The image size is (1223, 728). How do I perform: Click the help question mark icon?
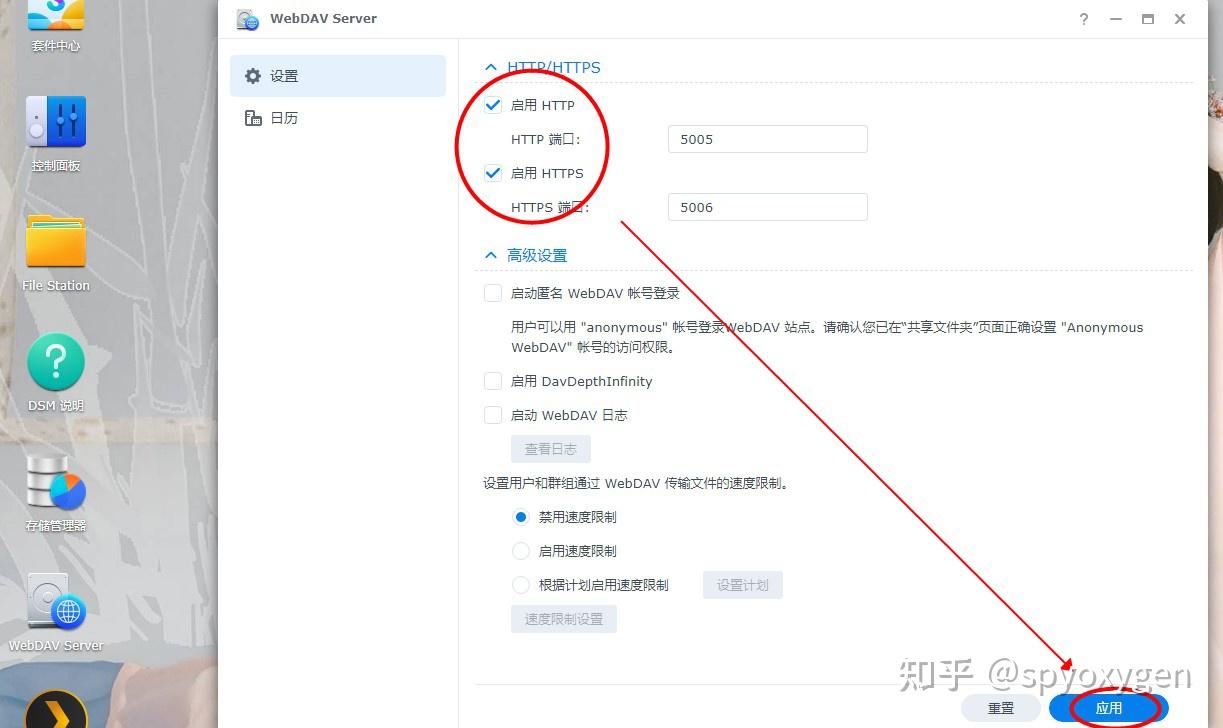click(1083, 18)
